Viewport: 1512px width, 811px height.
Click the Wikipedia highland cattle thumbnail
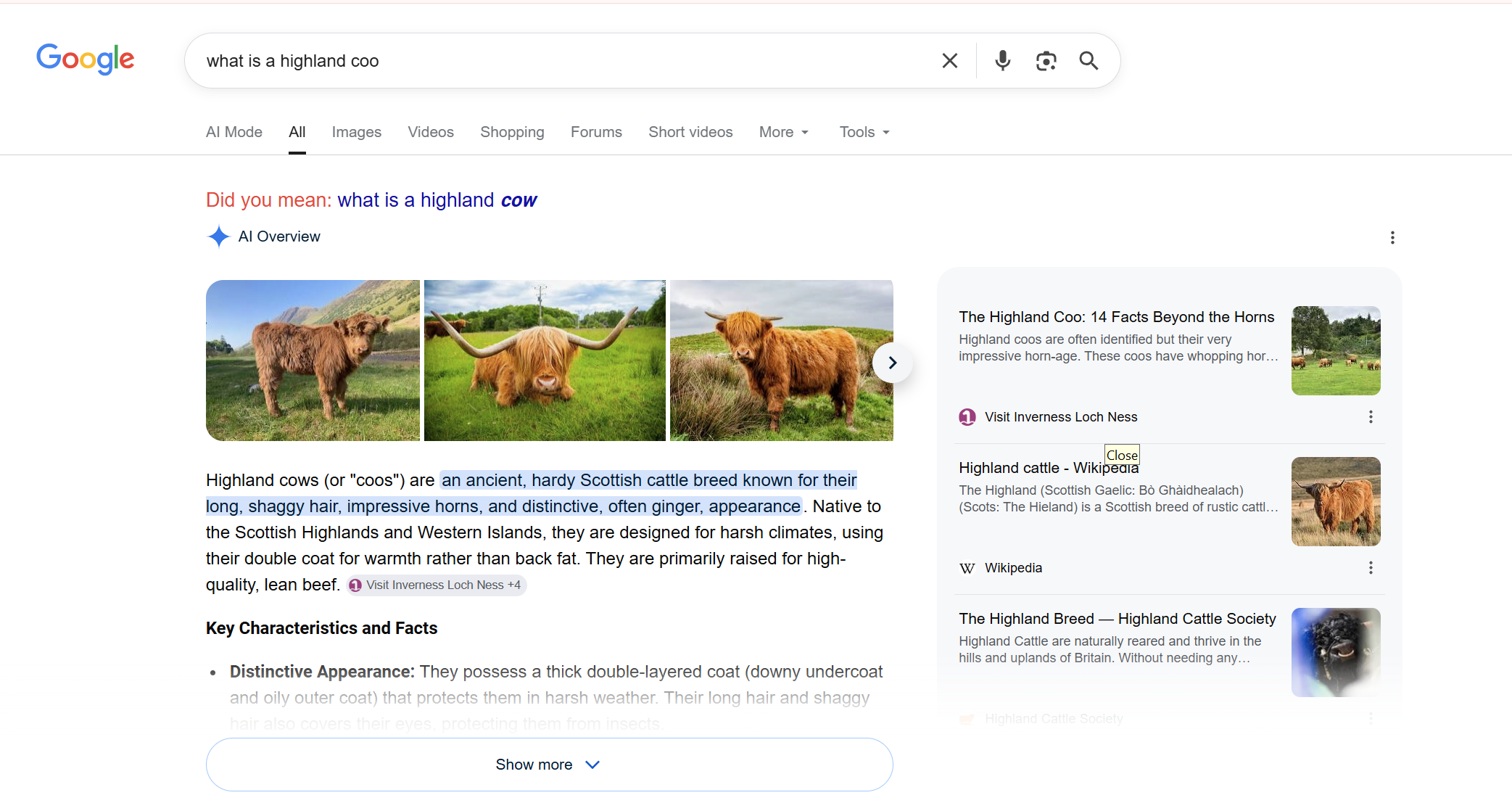[1336, 501]
